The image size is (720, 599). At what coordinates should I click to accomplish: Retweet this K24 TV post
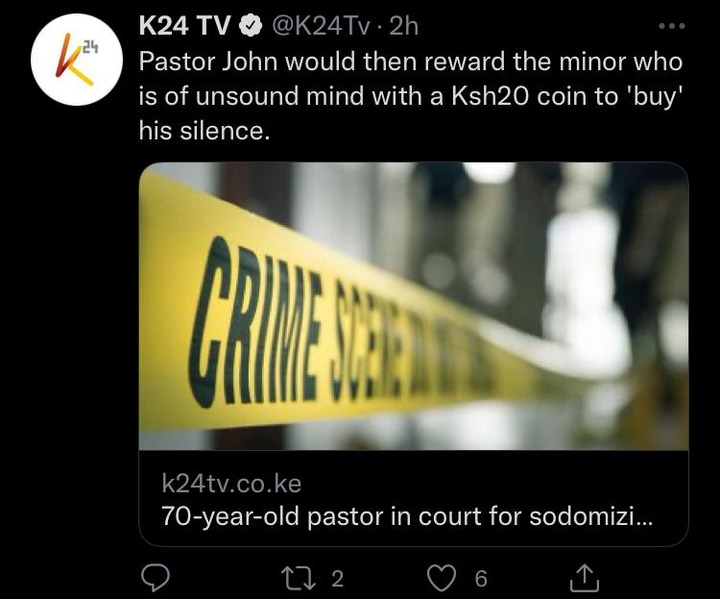(x=299, y=578)
